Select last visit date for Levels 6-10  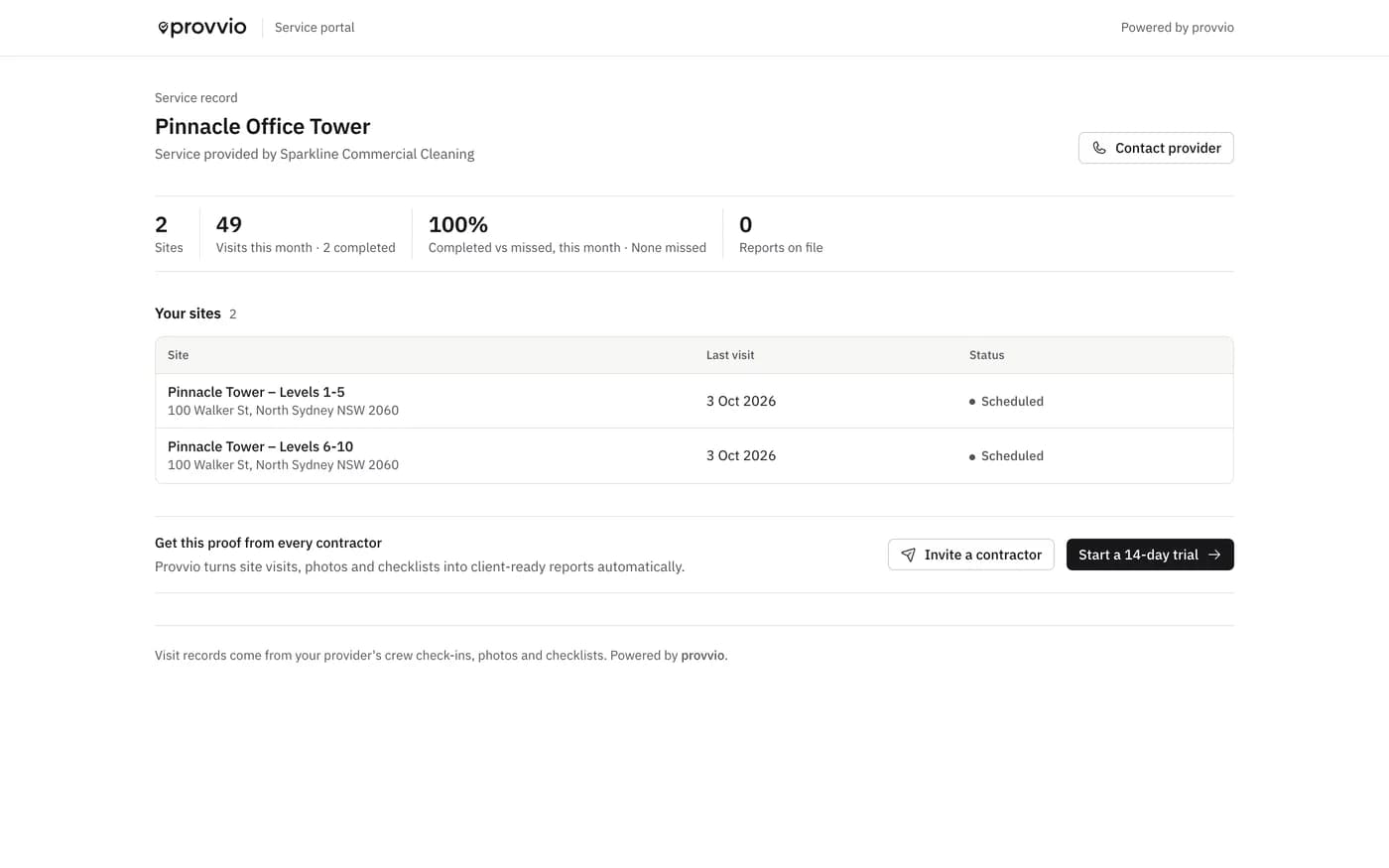741,455
